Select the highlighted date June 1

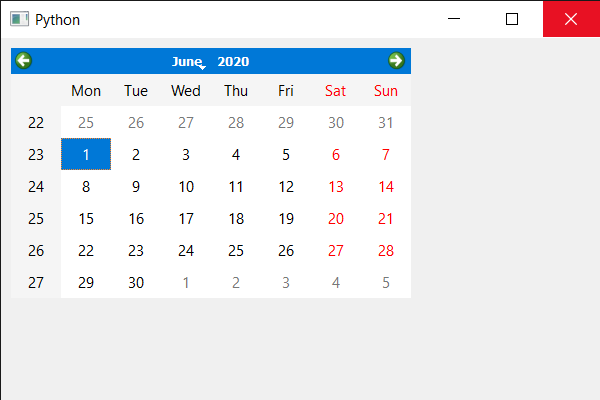coord(86,154)
